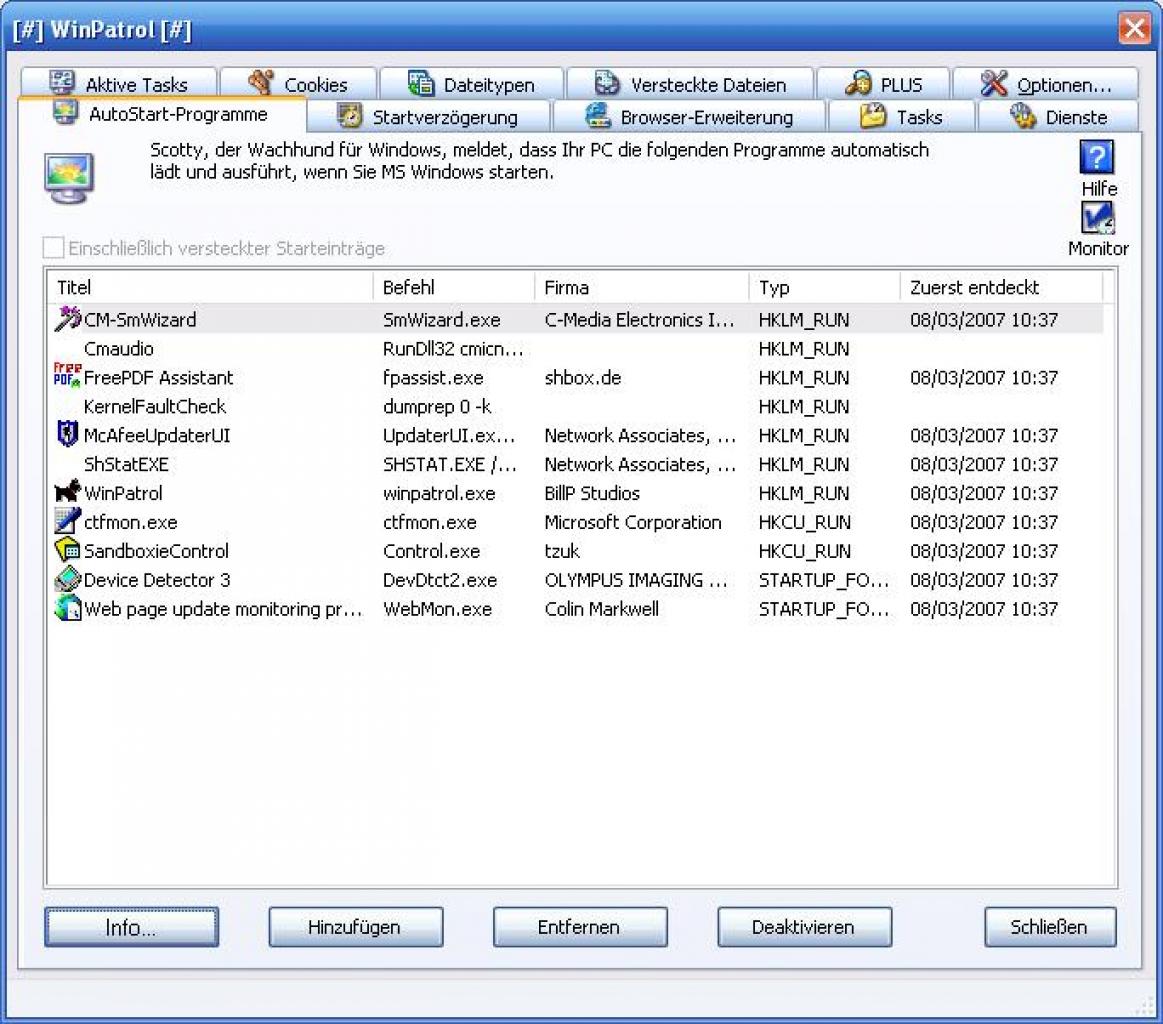The width and height of the screenshot is (1163, 1024).
Task: Click the FreePDF Assistant icon
Action: tap(67, 376)
